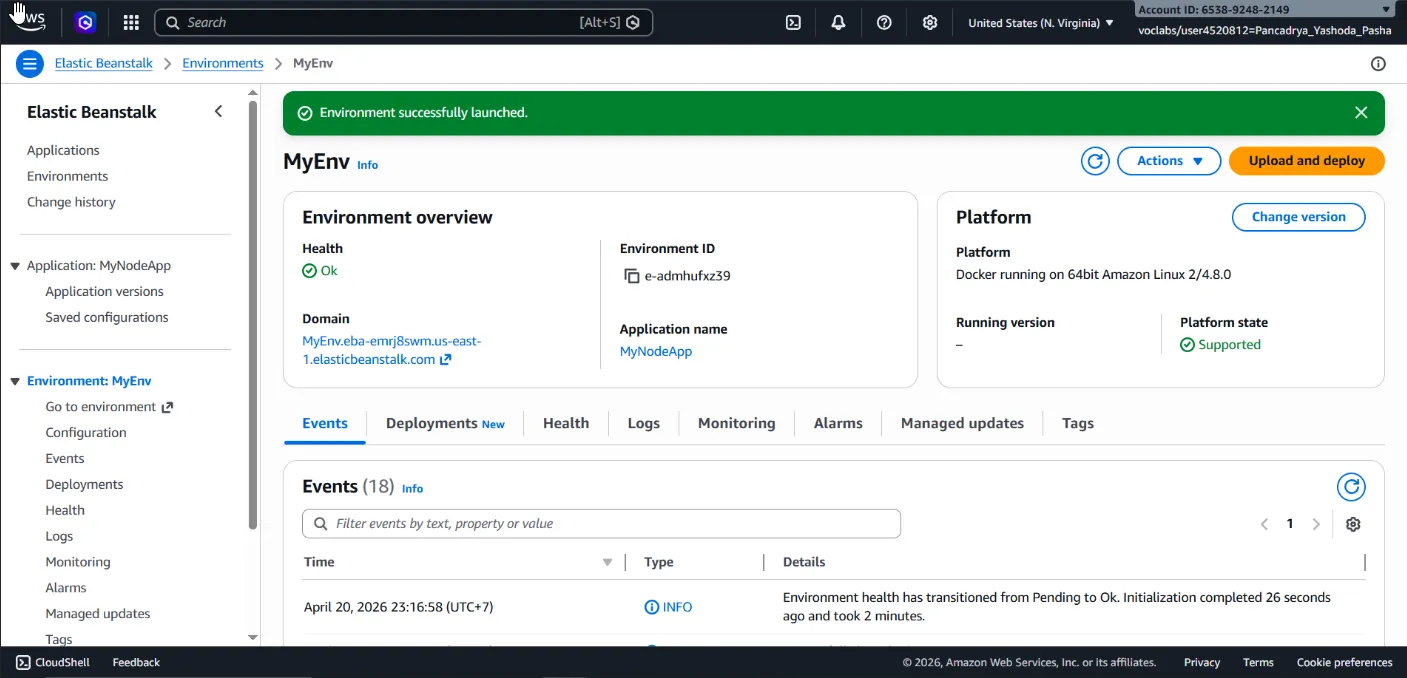Open Cookie preferences in footer

click(x=1344, y=662)
